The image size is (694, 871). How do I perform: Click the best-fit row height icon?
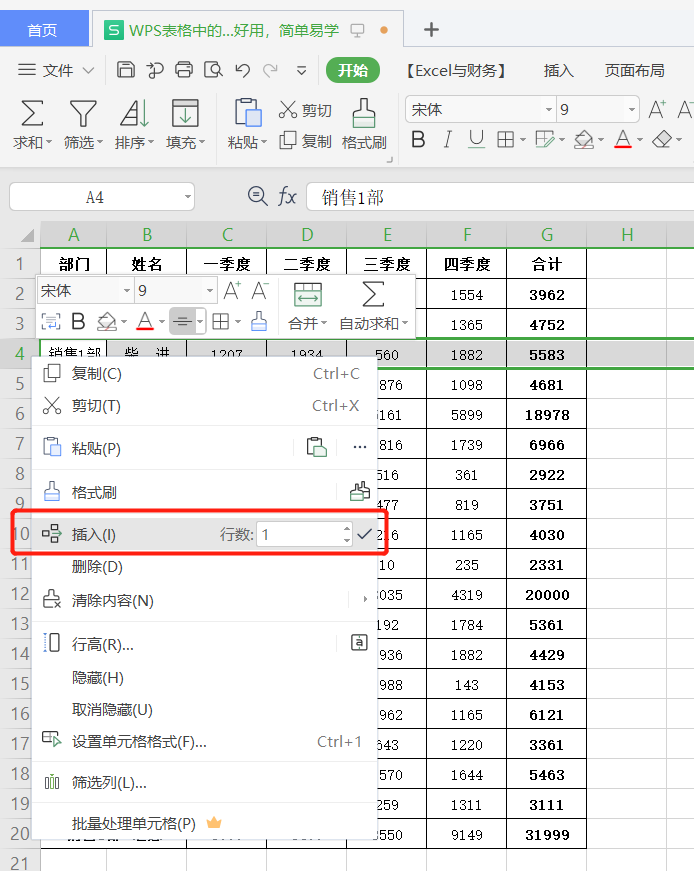360,643
